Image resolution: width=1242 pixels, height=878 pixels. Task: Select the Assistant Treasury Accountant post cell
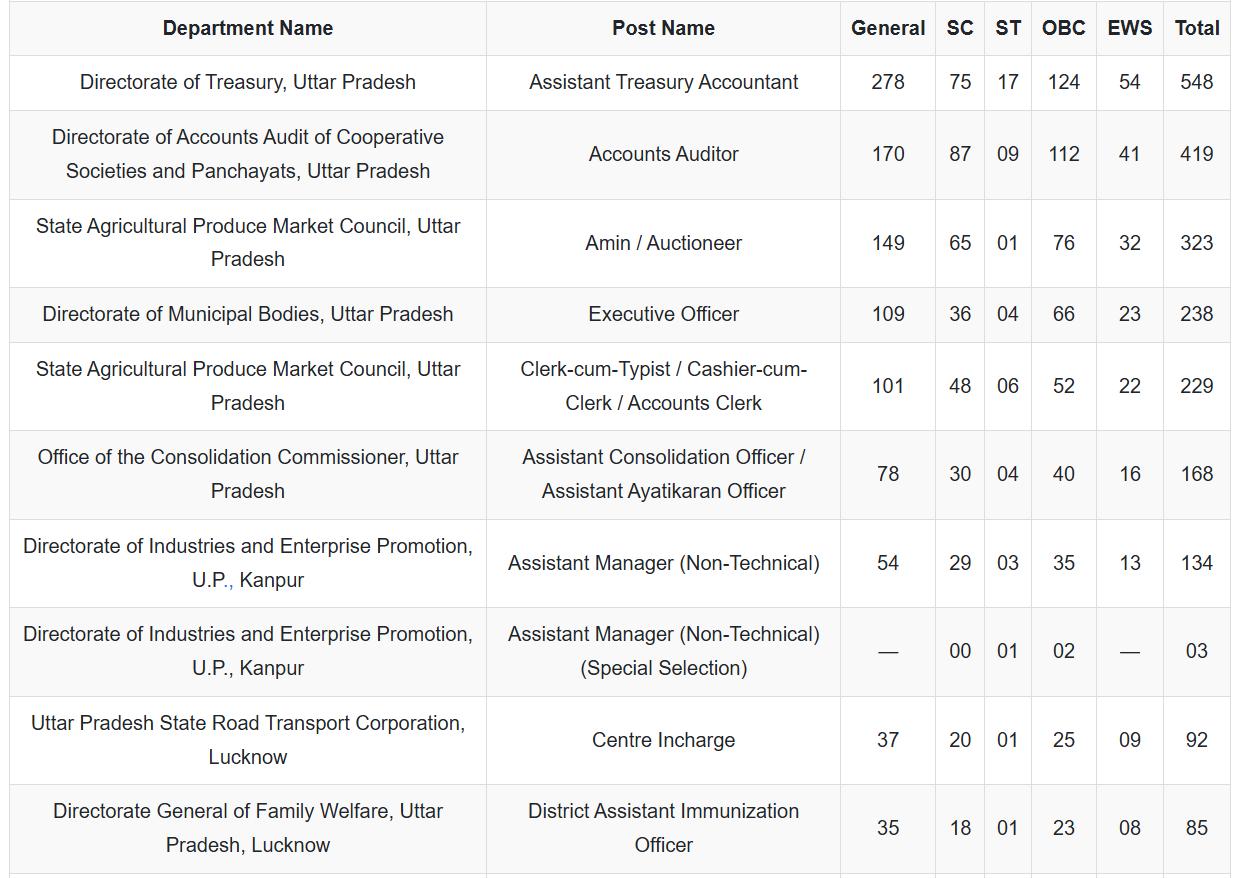click(x=663, y=82)
